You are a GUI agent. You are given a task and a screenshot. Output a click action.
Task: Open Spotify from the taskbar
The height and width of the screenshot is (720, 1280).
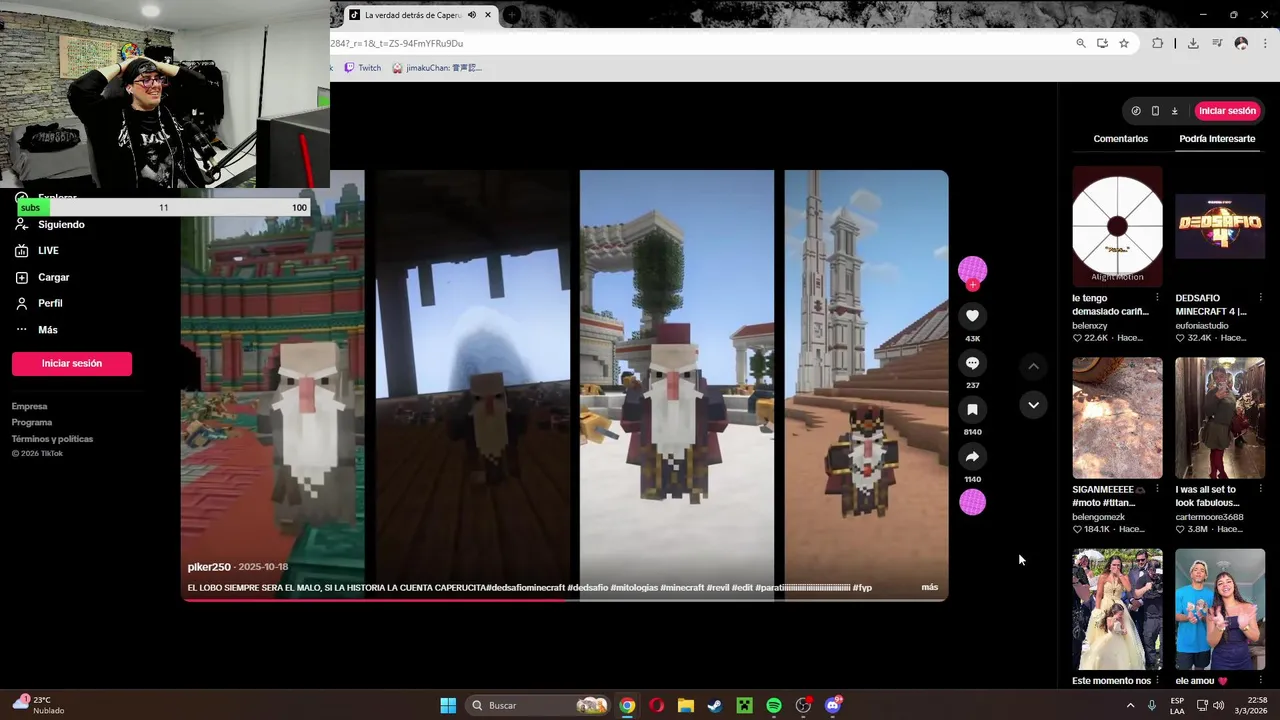pos(774,706)
